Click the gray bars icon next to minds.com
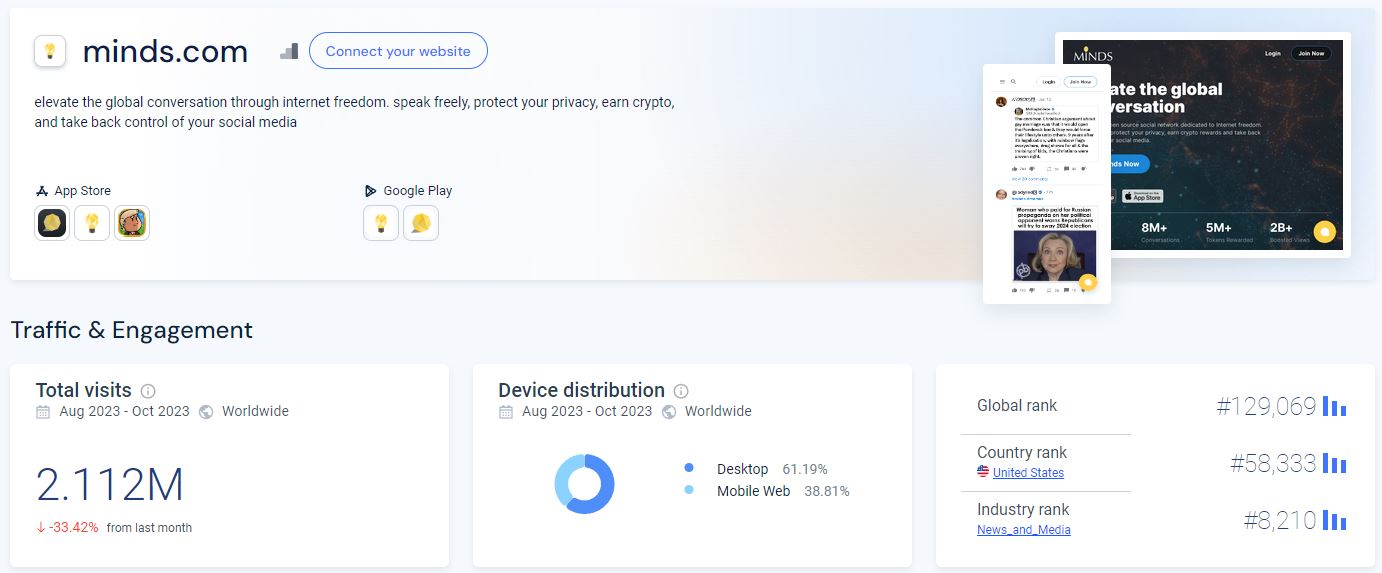 coord(289,51)
